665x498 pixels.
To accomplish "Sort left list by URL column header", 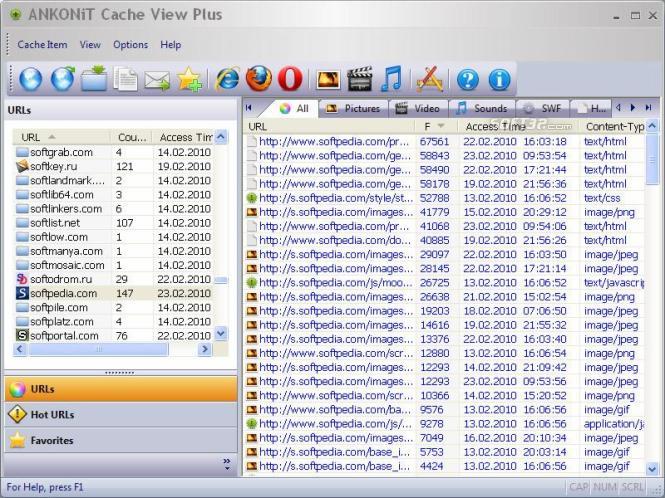I will [x=62, y=137].
